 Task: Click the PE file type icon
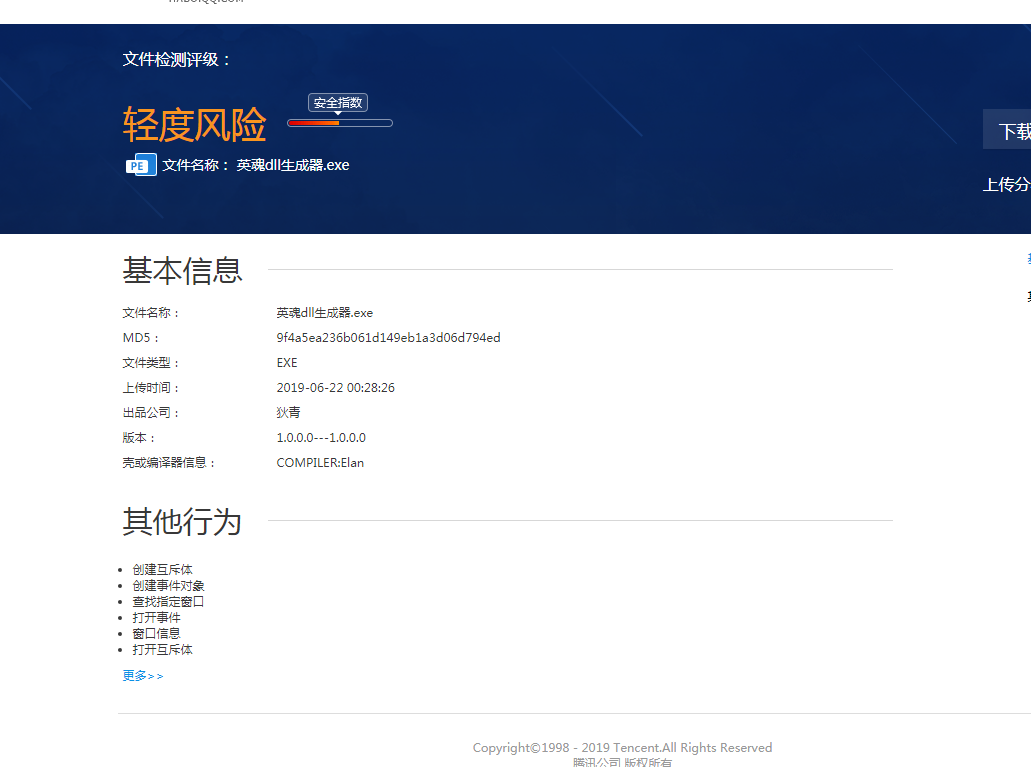[x=141, y=165]
